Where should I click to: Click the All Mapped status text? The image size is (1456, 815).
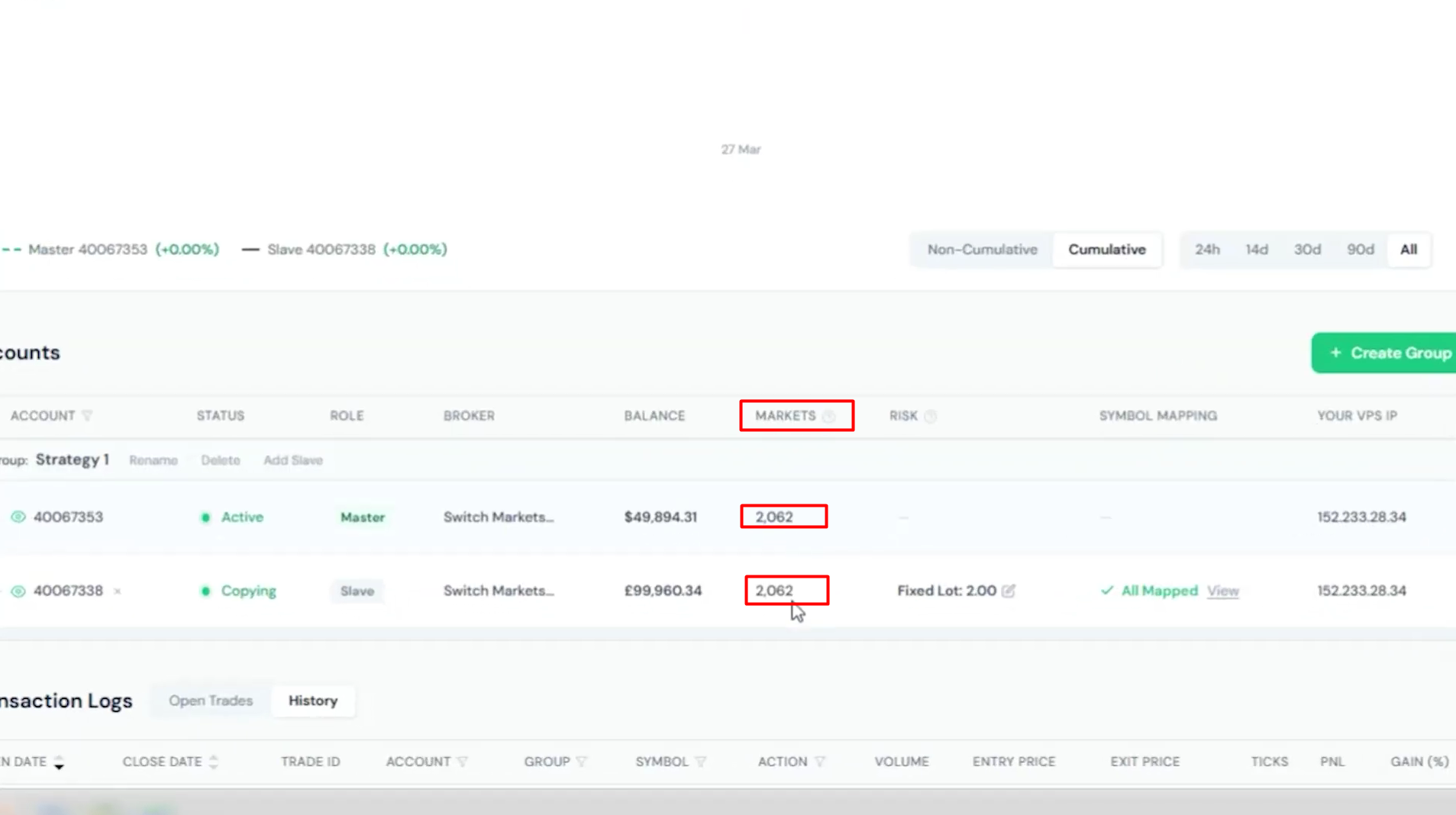[x=1159, y=591]
